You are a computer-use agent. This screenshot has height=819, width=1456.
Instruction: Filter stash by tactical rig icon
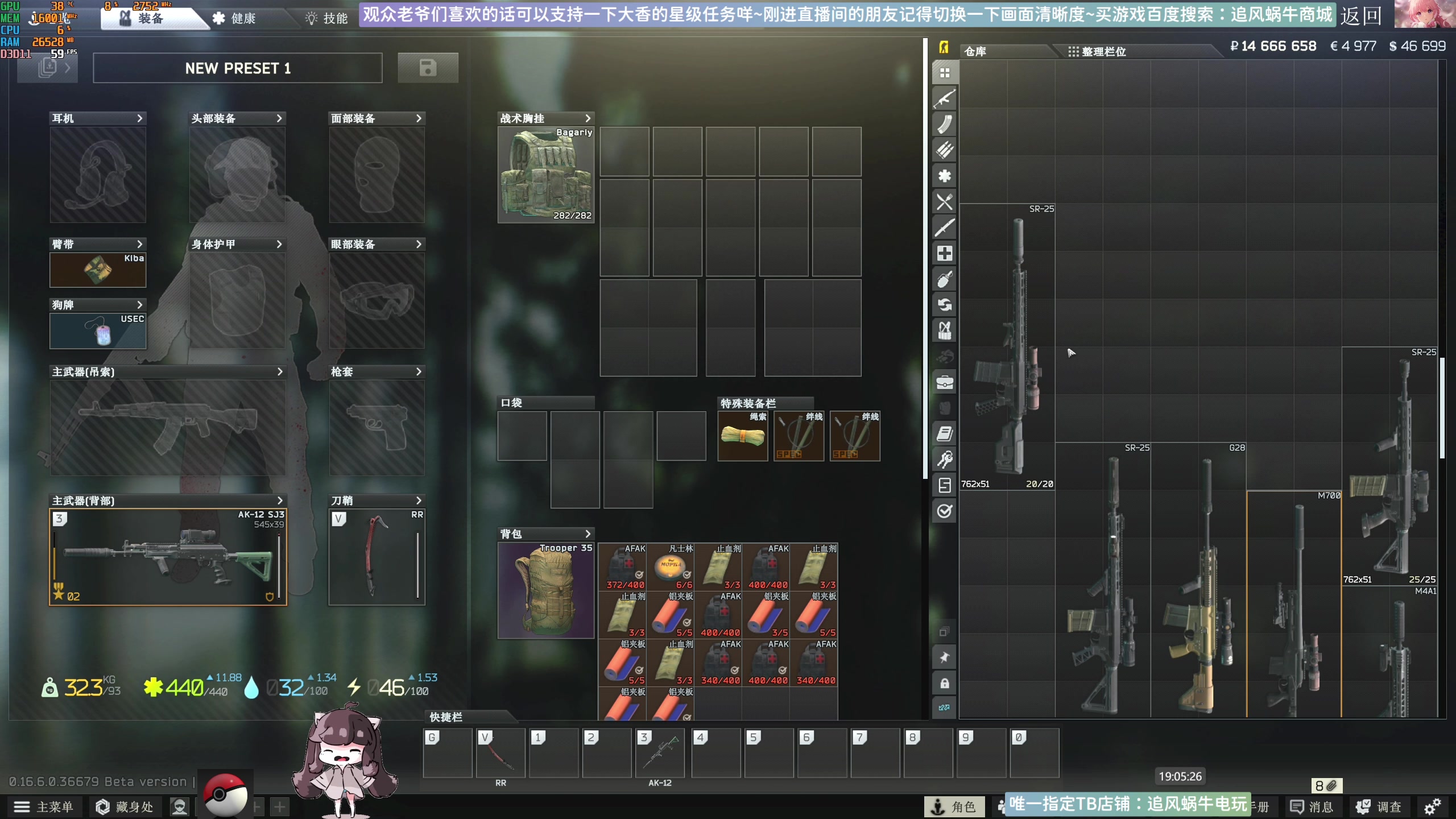[945, 330]
